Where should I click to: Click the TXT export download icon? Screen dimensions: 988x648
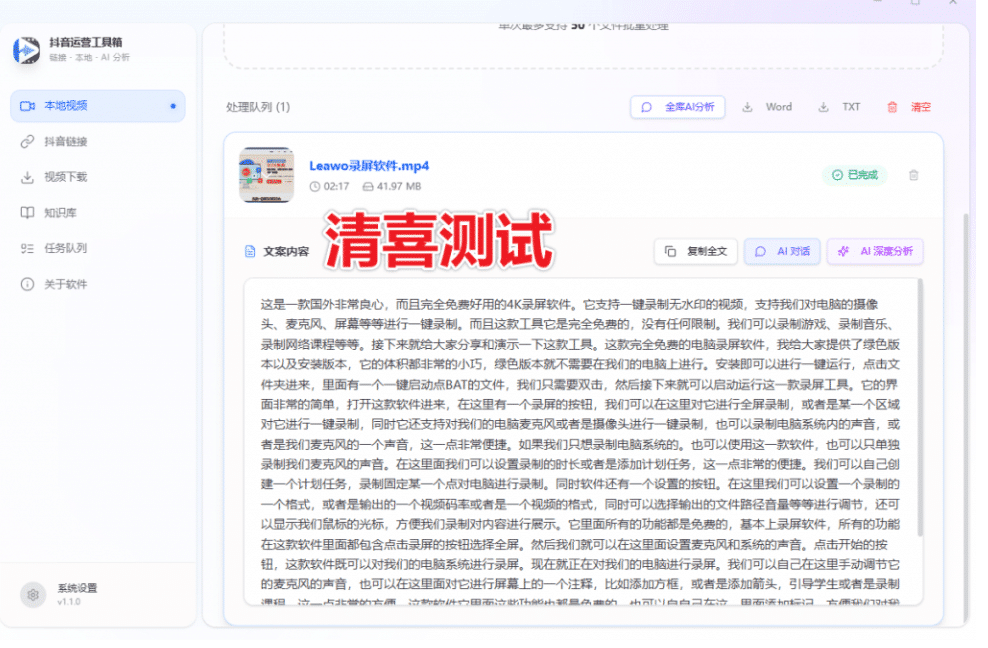coord(823,106)
